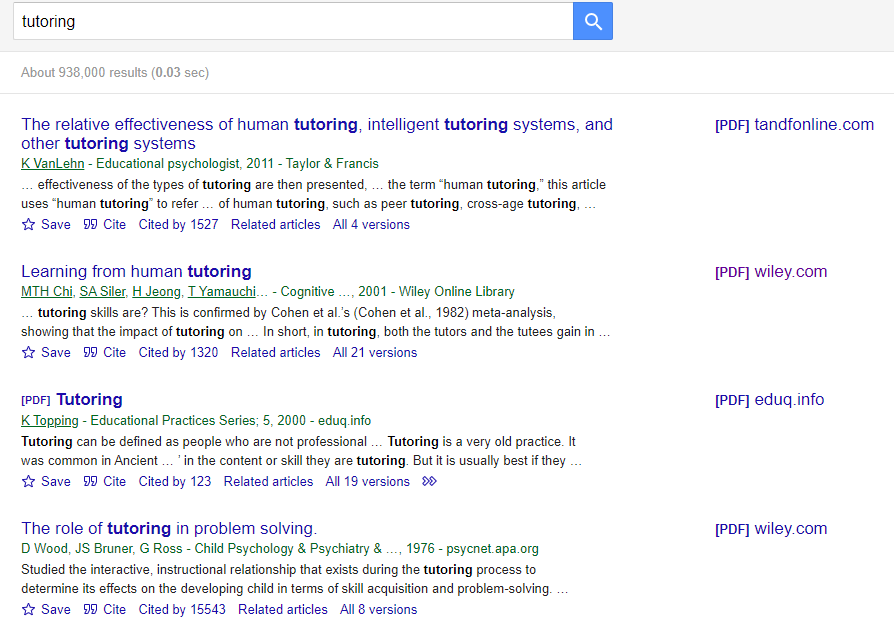Show "All 19 versions" of Topping's paper

tap(367, 481)
